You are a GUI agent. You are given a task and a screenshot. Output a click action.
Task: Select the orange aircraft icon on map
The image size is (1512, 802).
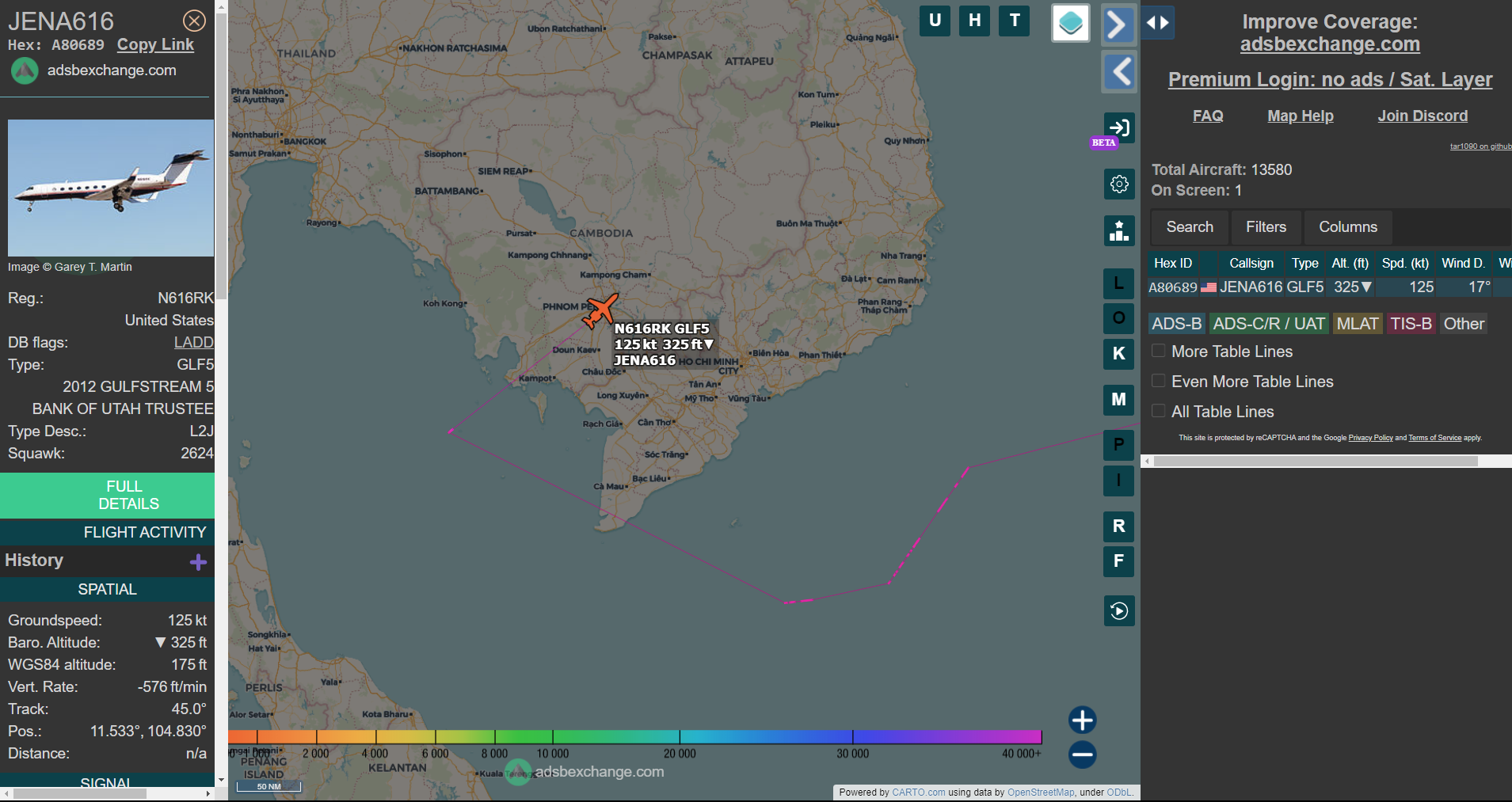(600, 311)
